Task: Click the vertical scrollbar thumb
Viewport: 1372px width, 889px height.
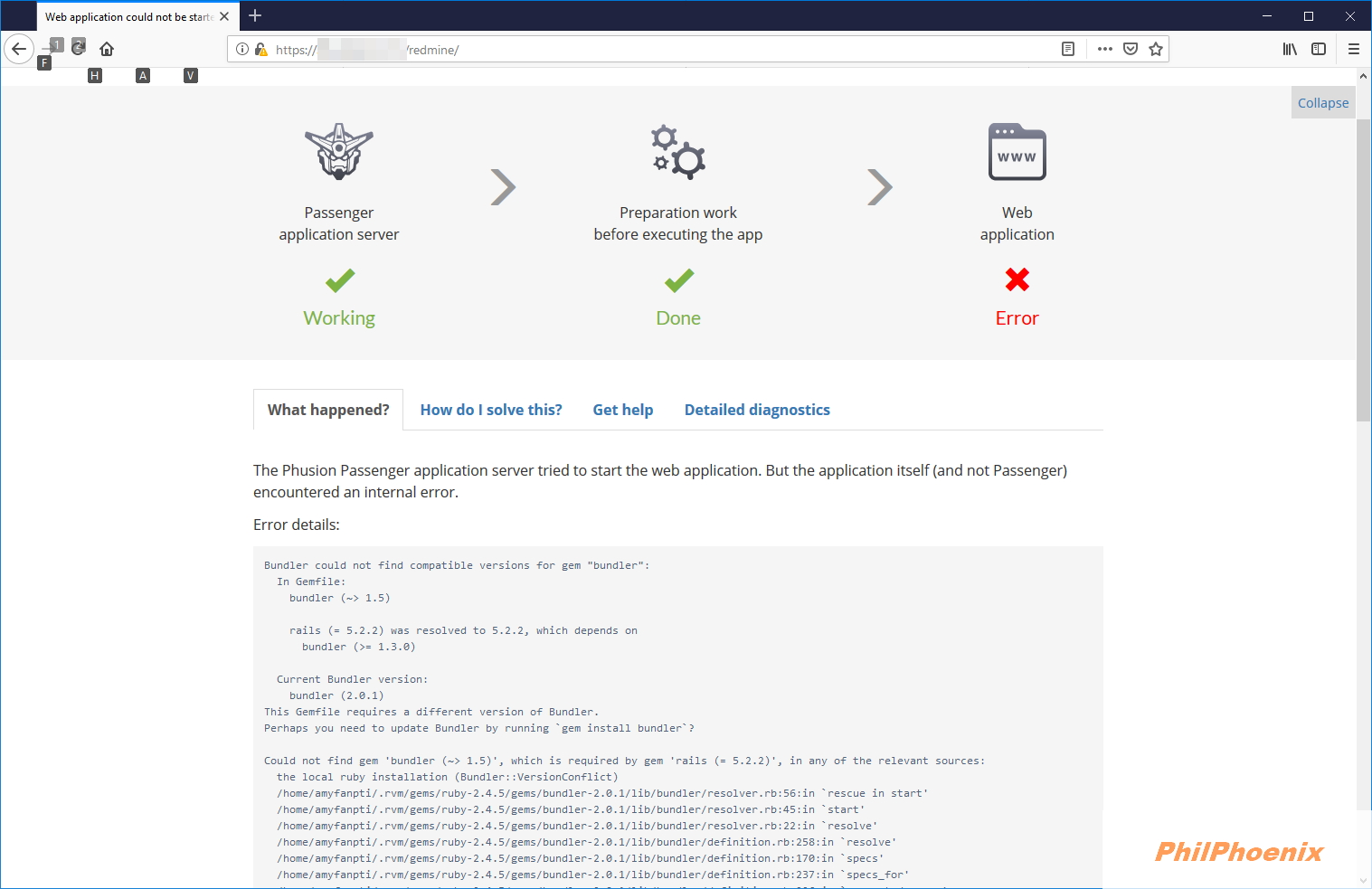Action: tap(1364, 270)
